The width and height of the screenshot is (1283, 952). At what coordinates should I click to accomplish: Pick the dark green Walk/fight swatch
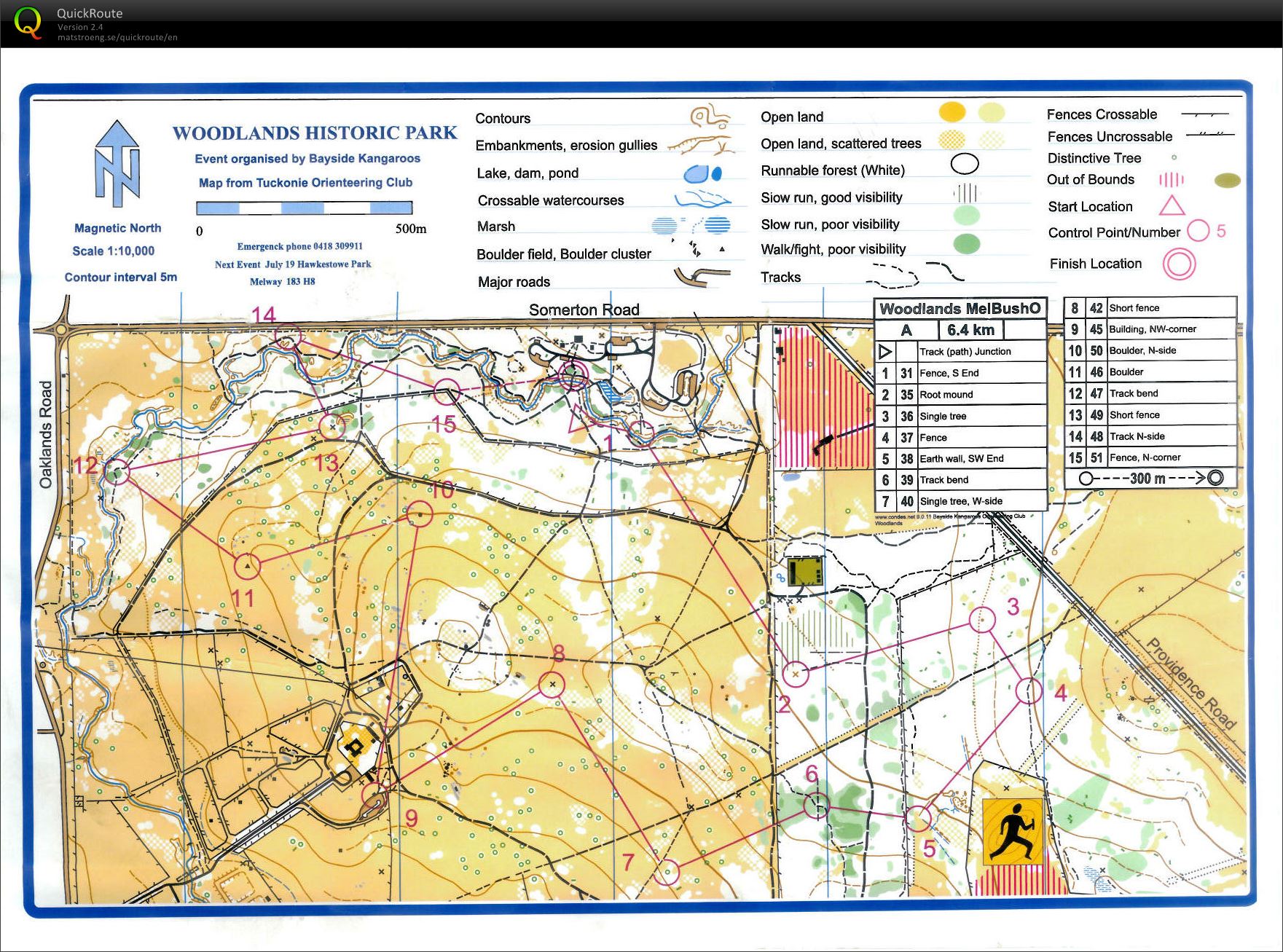(966, 243)
